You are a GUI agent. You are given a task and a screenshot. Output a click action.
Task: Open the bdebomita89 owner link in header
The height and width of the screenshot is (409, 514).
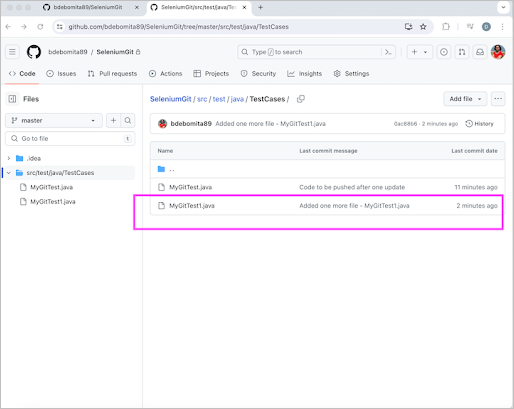coord(68,52)
